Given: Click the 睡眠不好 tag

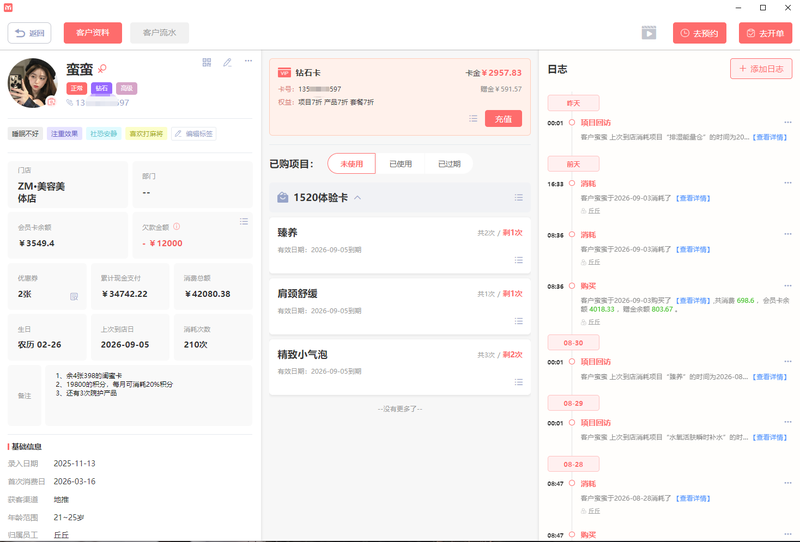Looking at the screenshot, I should [x=26, y=134].
